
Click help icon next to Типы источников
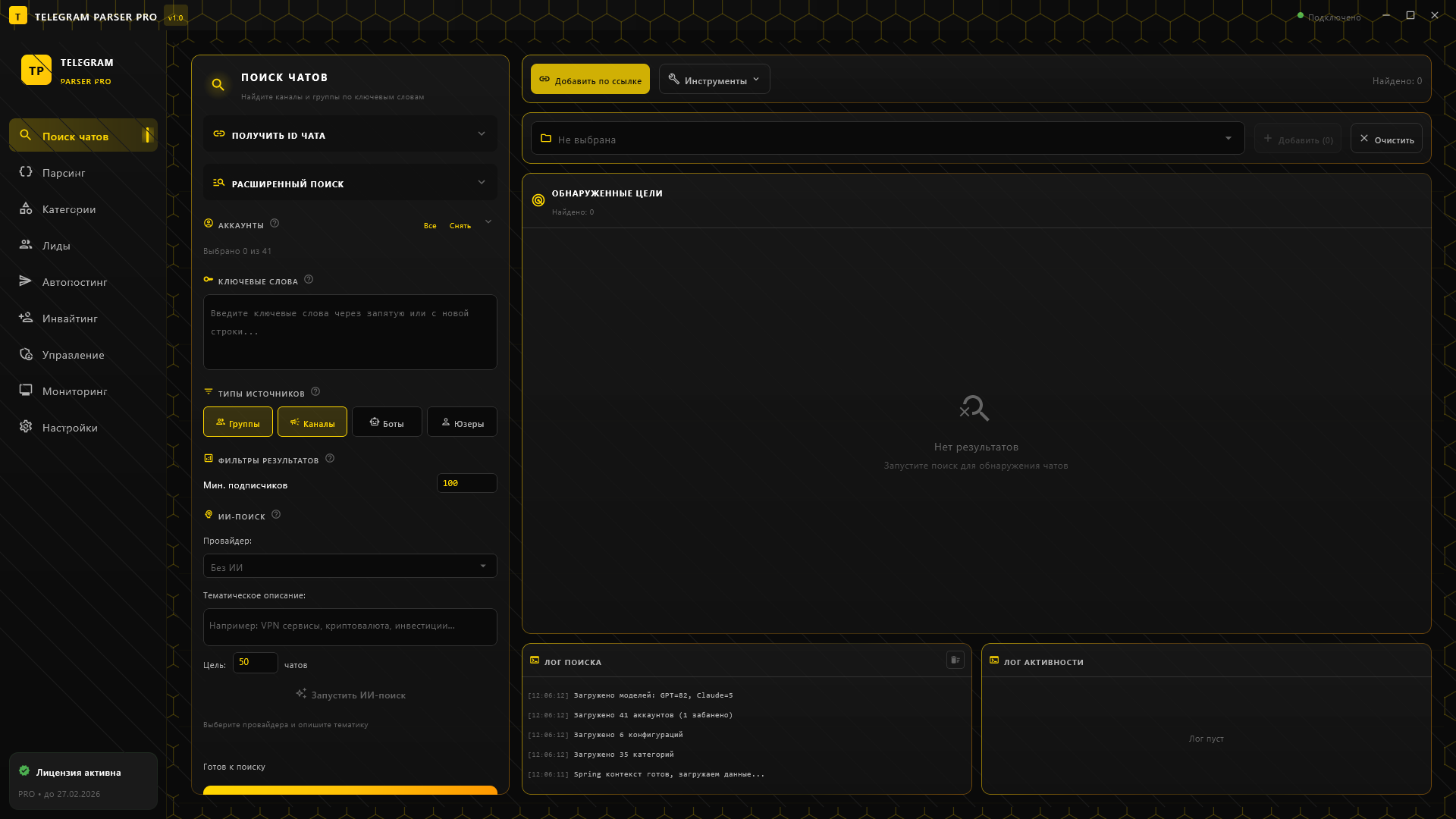click(315, 391)
